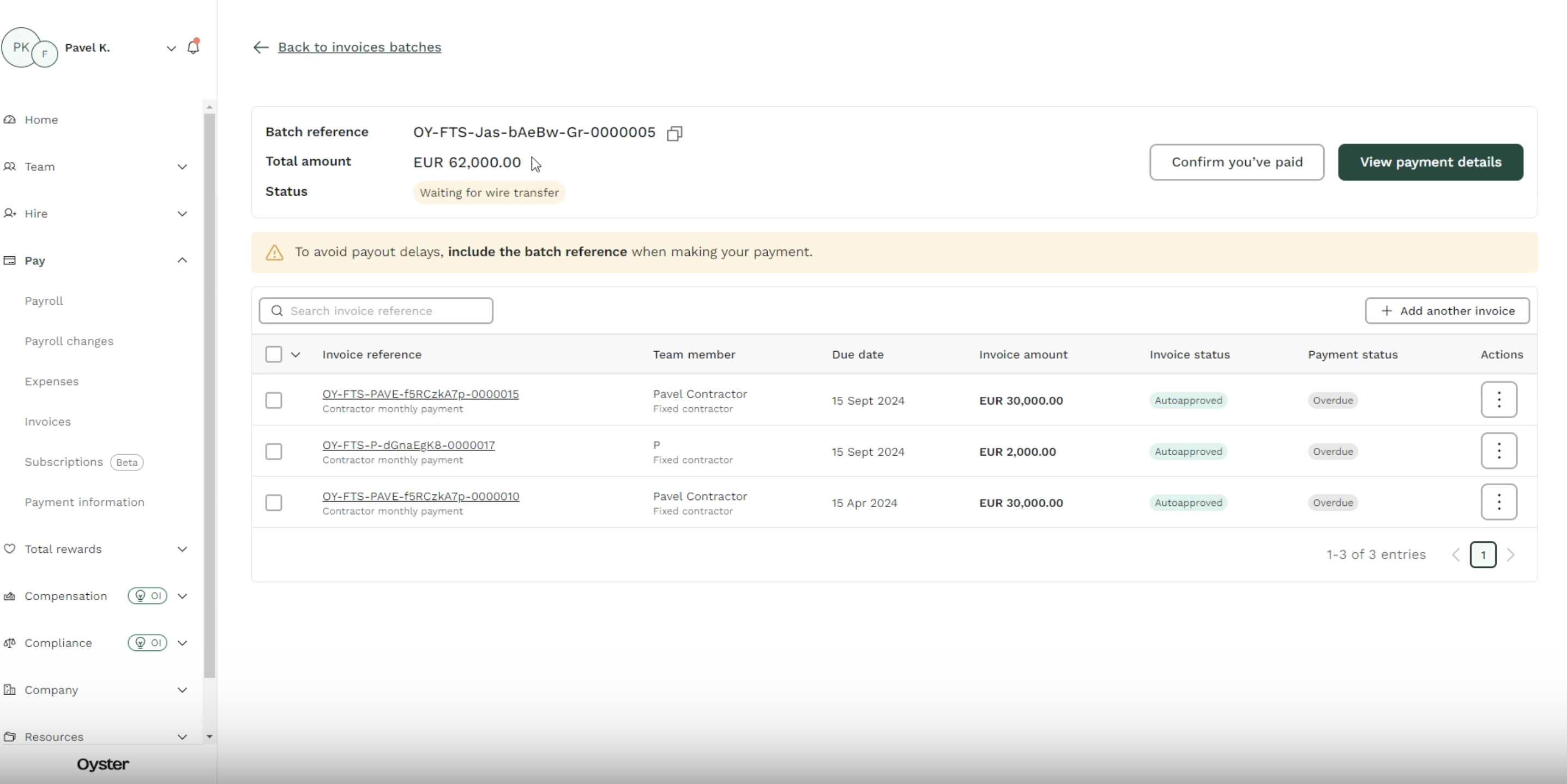Open Subscriptions Beta from the sidebar

[63, 462]
